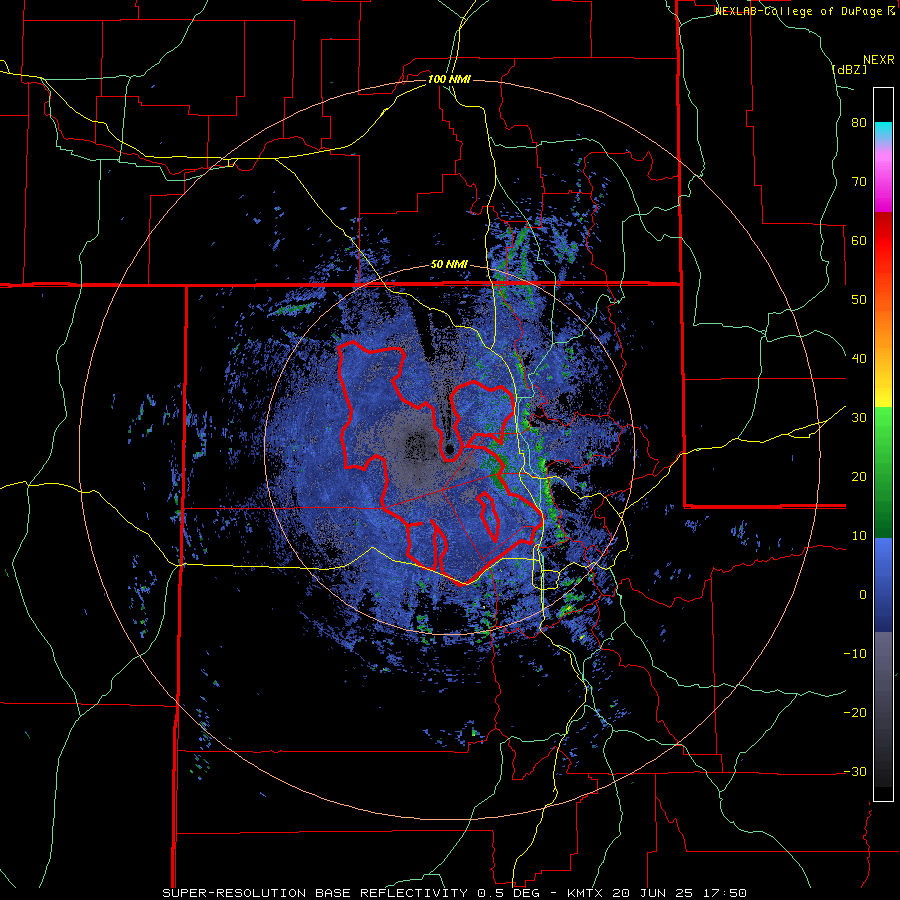Screen dimensions: 900x900
Task: Click the 50 value on the dBZ scale
Action: [859, 300]
